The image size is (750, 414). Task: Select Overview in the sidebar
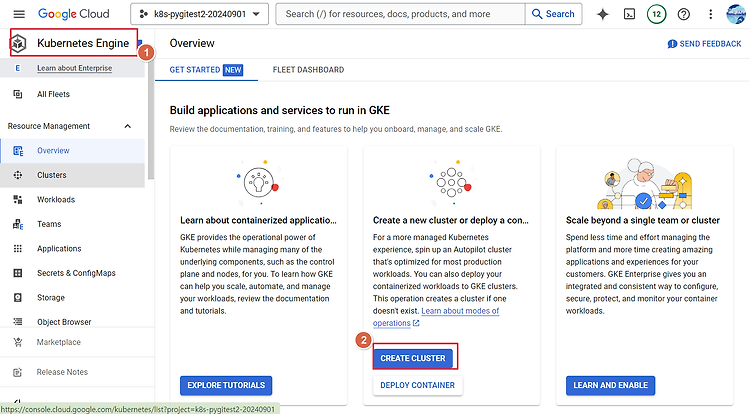(73, 151)
